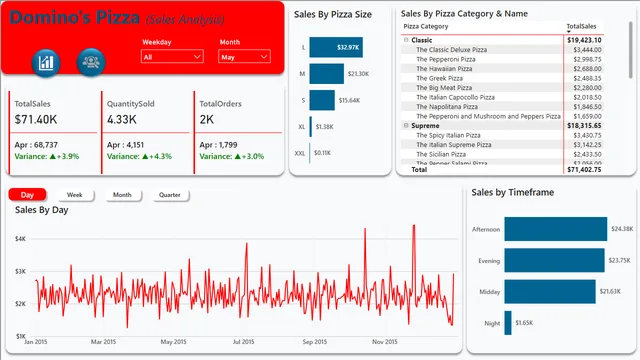Open the customer group analysis icon
The height and width of the screenshot is (360, 640).
[x=91, y=62]
